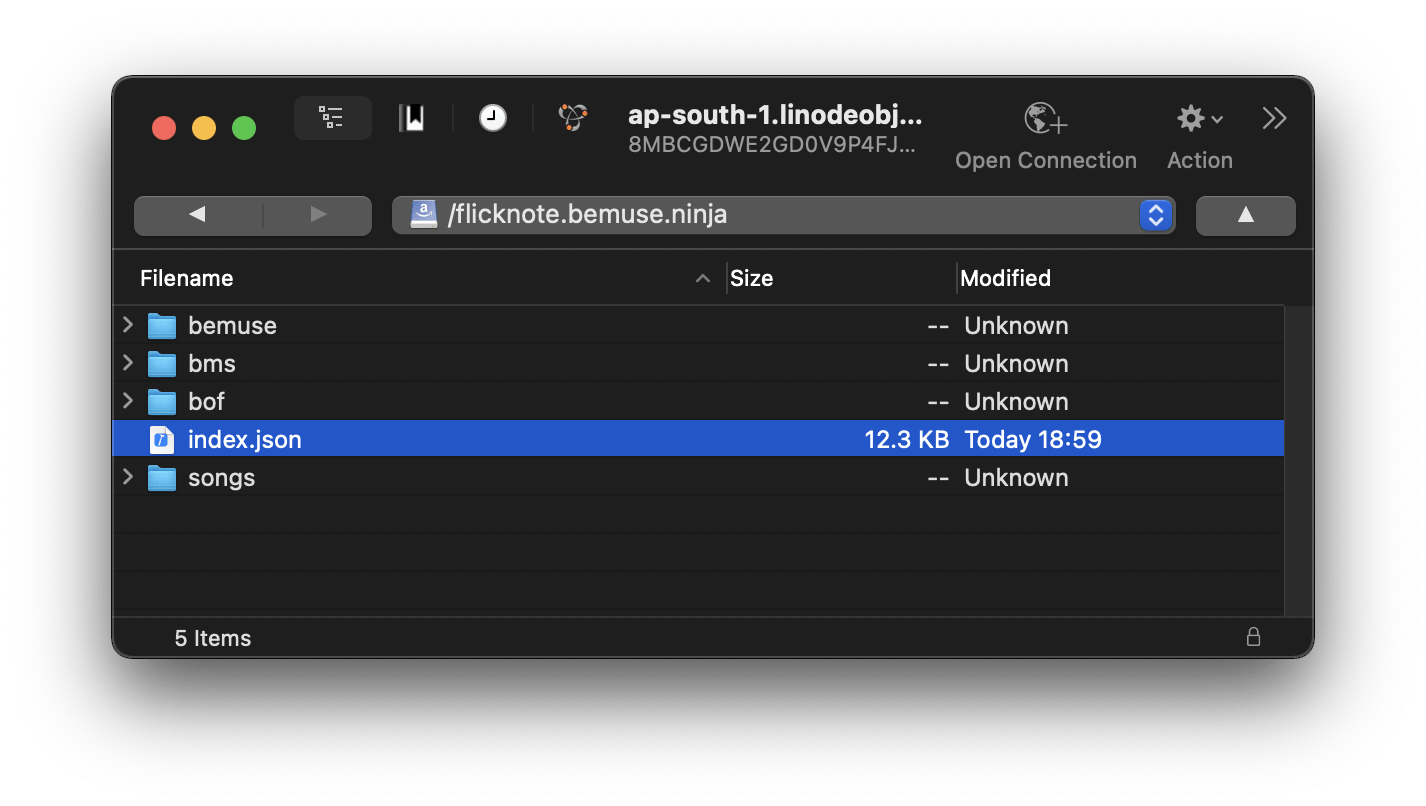Click the padlock icon in the status bar
The image size is (1426, 806).
[x=1253, y=636]
